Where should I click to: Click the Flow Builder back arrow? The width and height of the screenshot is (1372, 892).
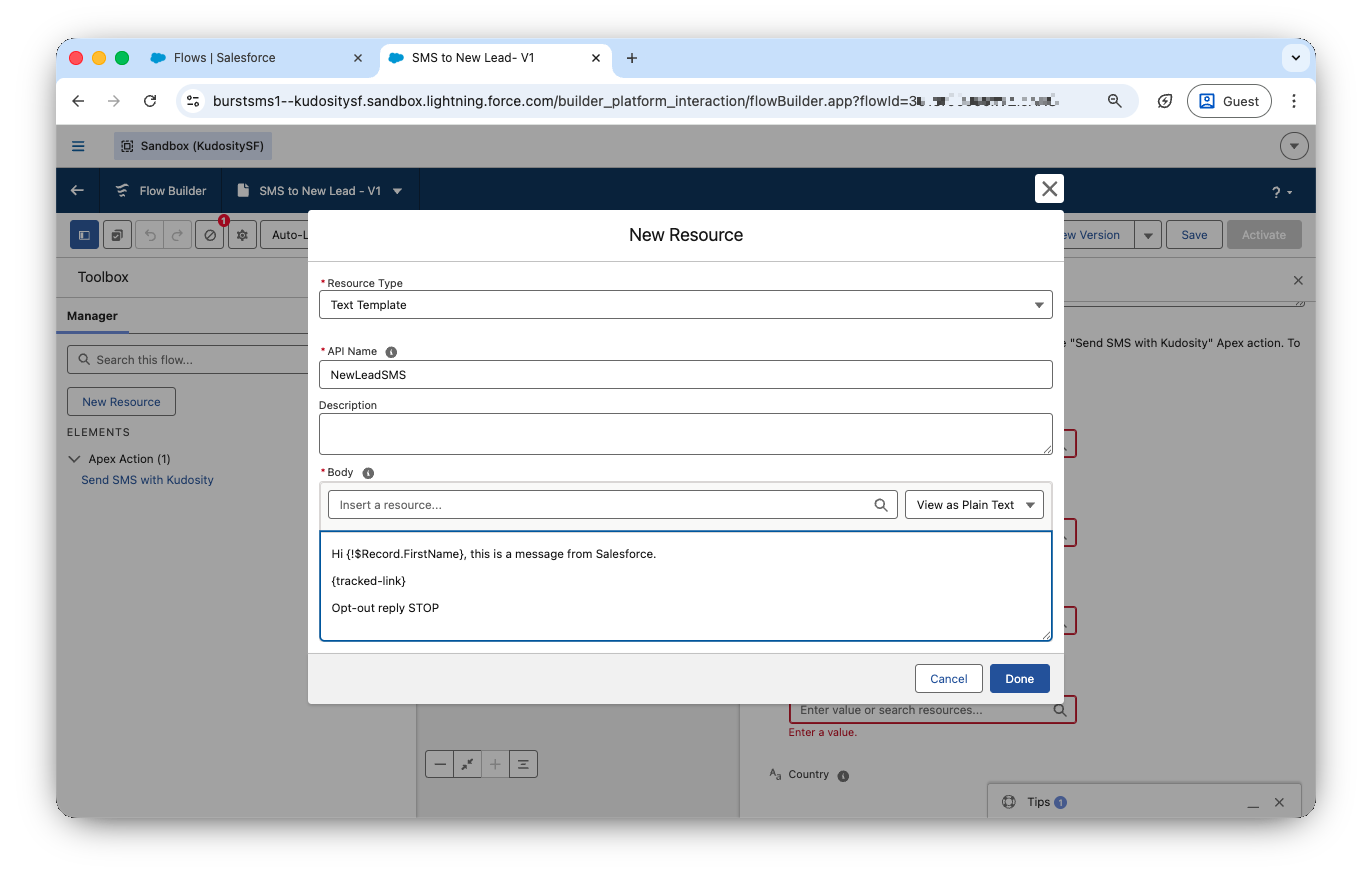(78, 191)
